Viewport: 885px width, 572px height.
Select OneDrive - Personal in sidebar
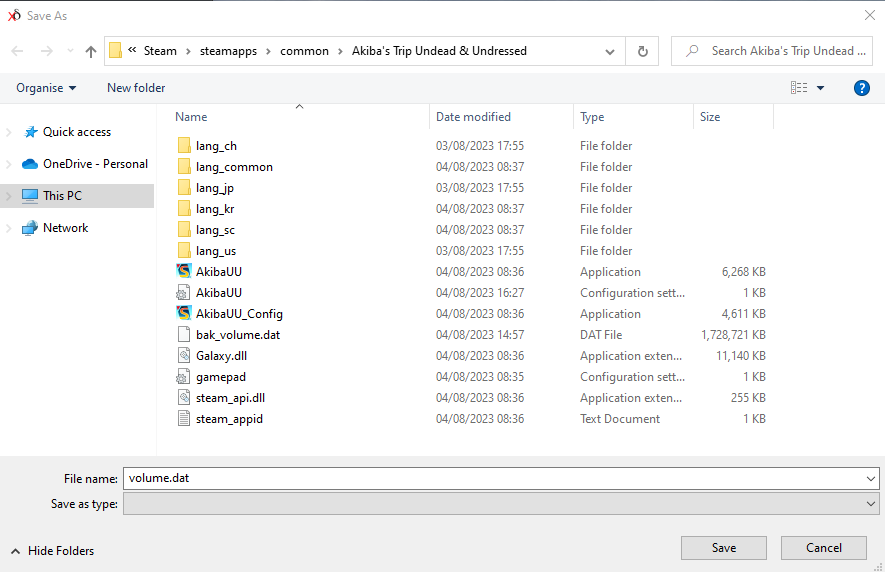(x=95, y=164)
